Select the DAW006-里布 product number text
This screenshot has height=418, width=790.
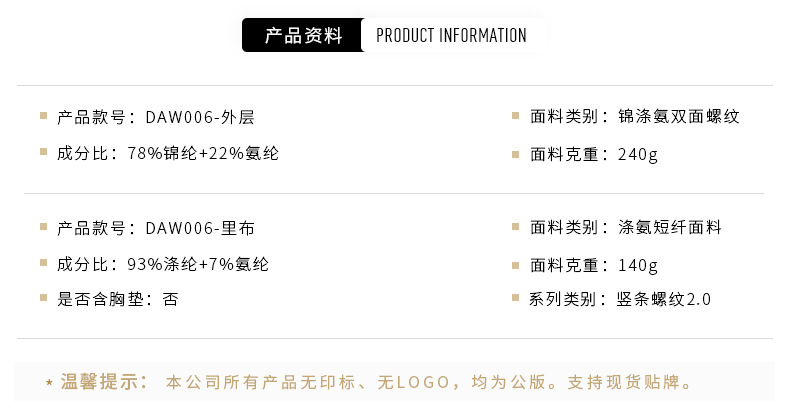(x=200, y=228)
